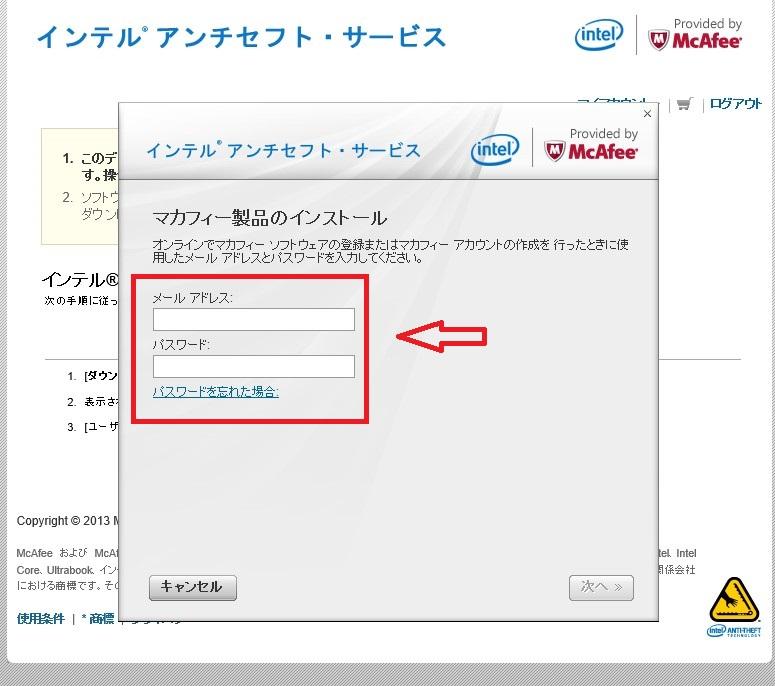775x686 pixels.
Task: Click the パスワード label above the field
Action: [181, 344]
